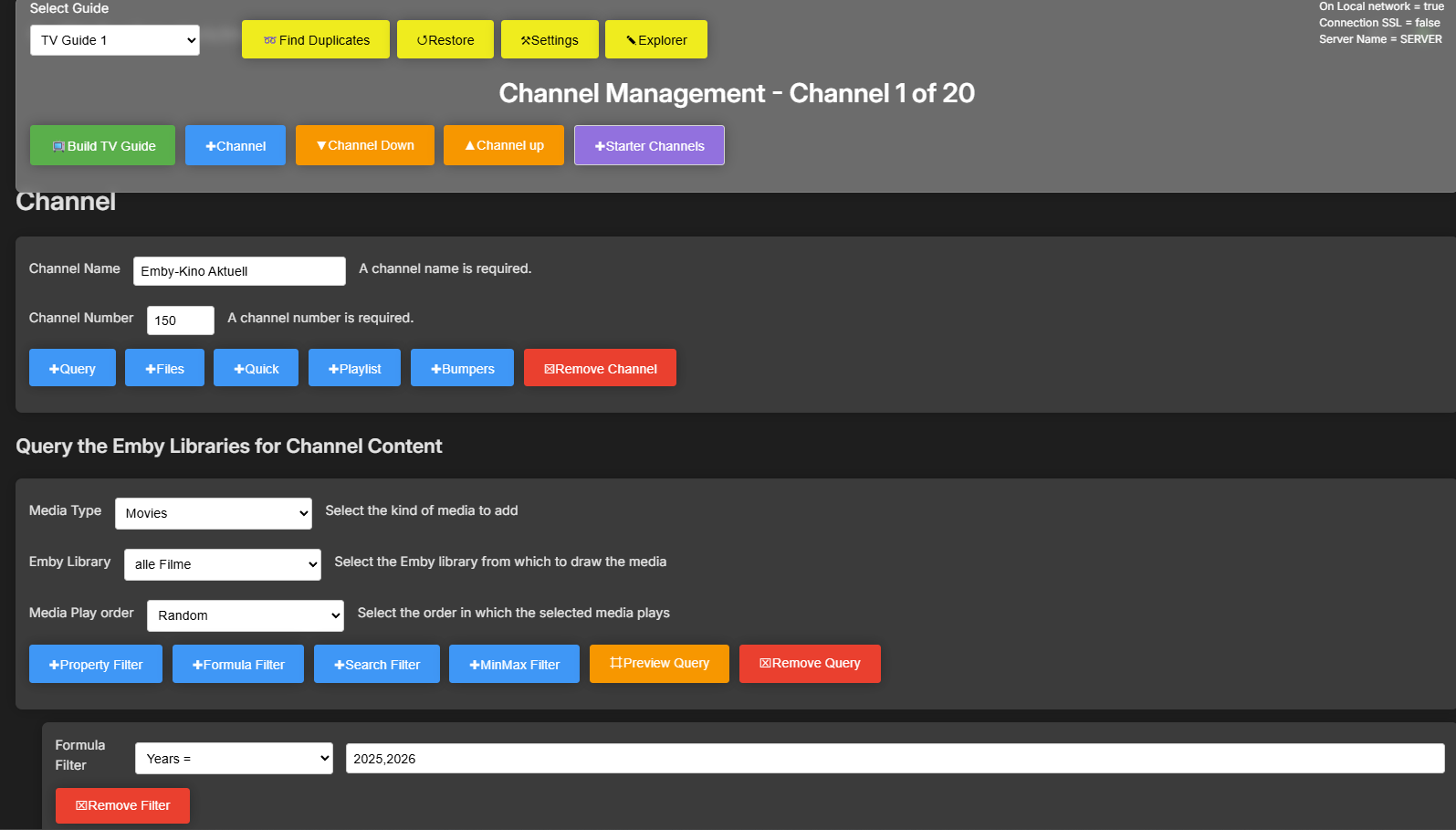Screen dimensions: 1456x830
Task: Click the Emby library selection hint text
Action: (x=500, y=562)
